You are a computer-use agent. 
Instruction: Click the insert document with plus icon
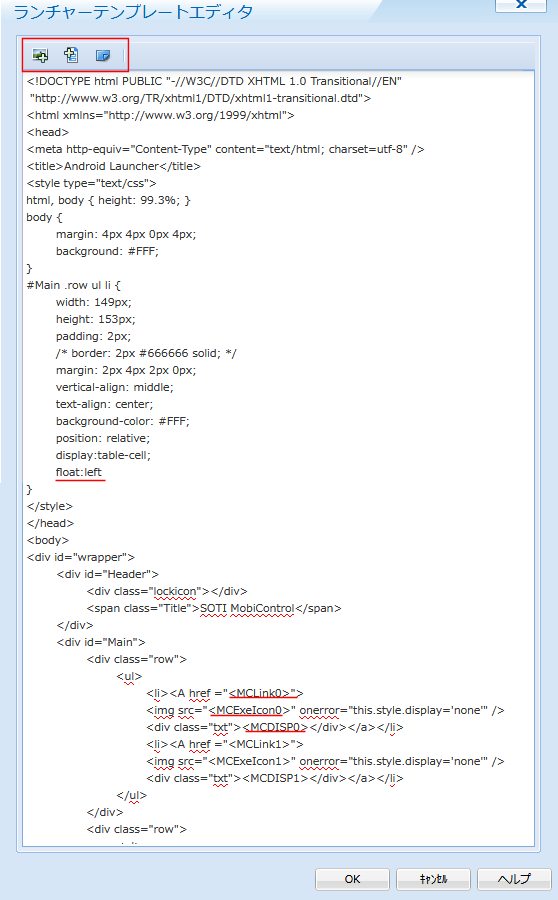pyautogui.click(x=71, y=55)
